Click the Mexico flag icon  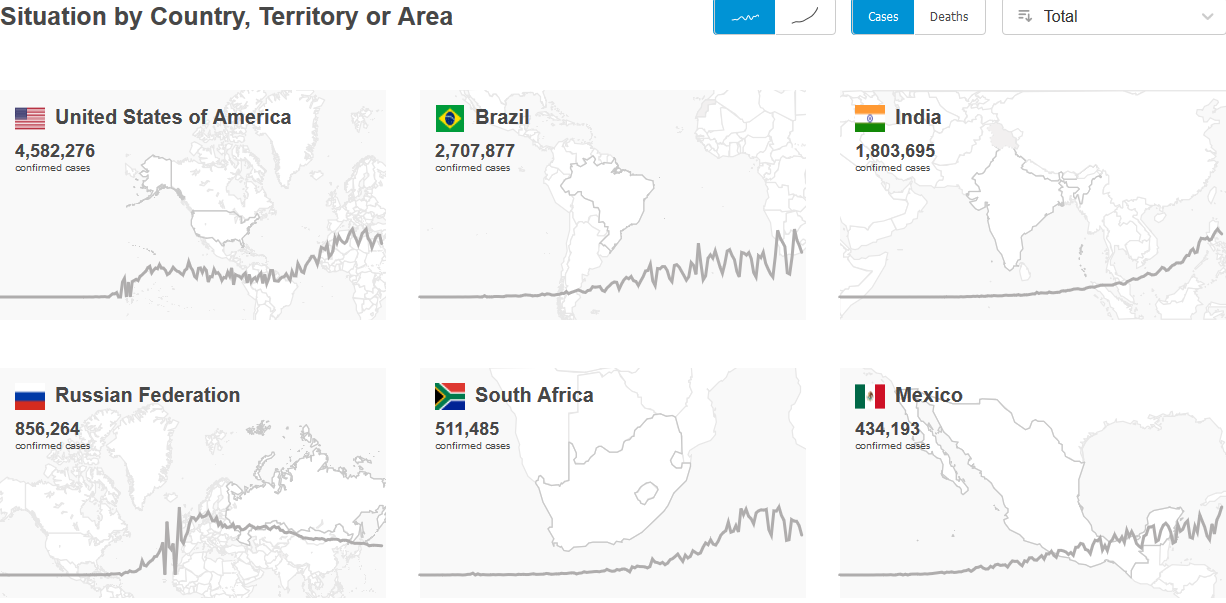pyautogui.click(x=870, y=397)
